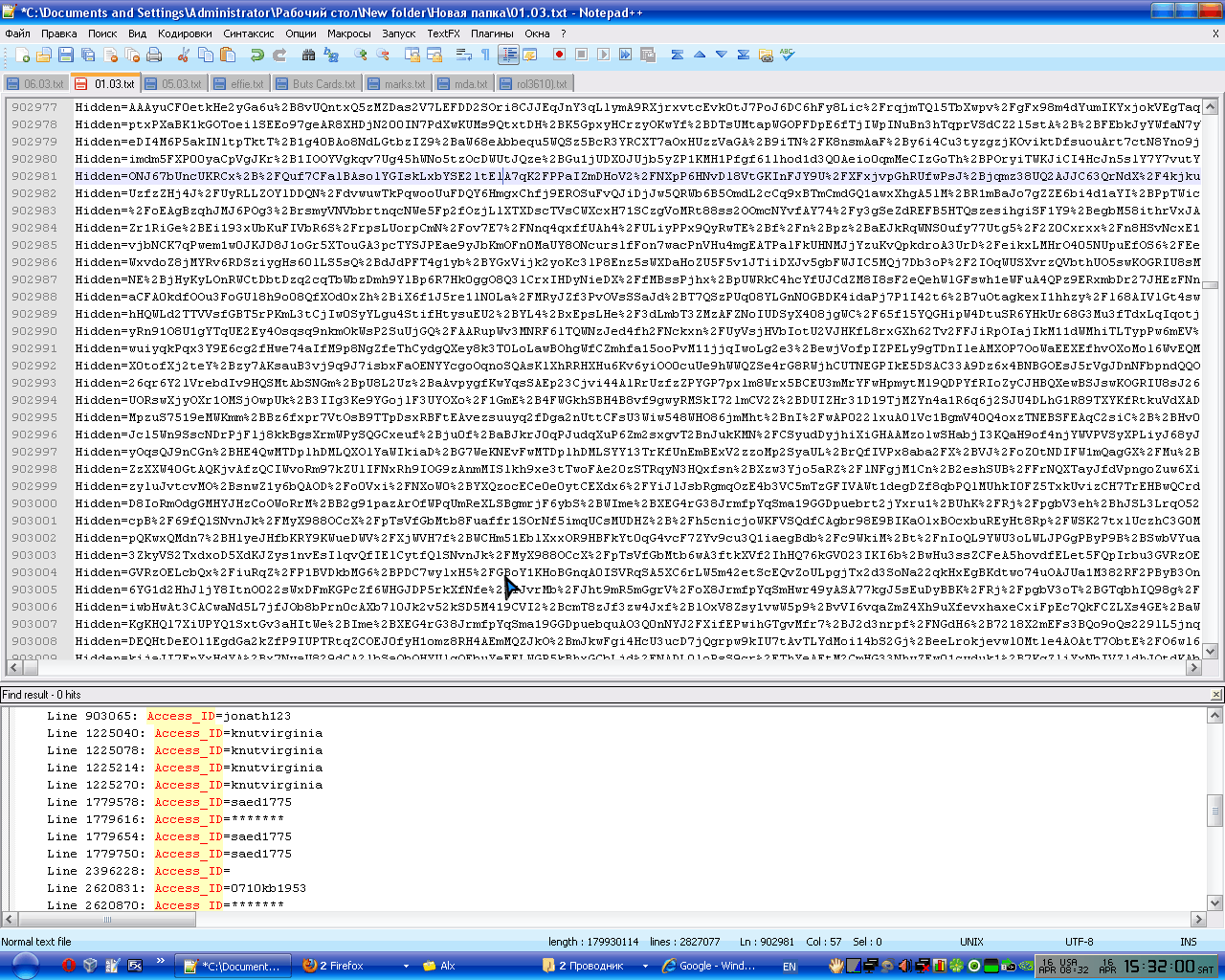Save the current document via toolbar

(66, 55)
